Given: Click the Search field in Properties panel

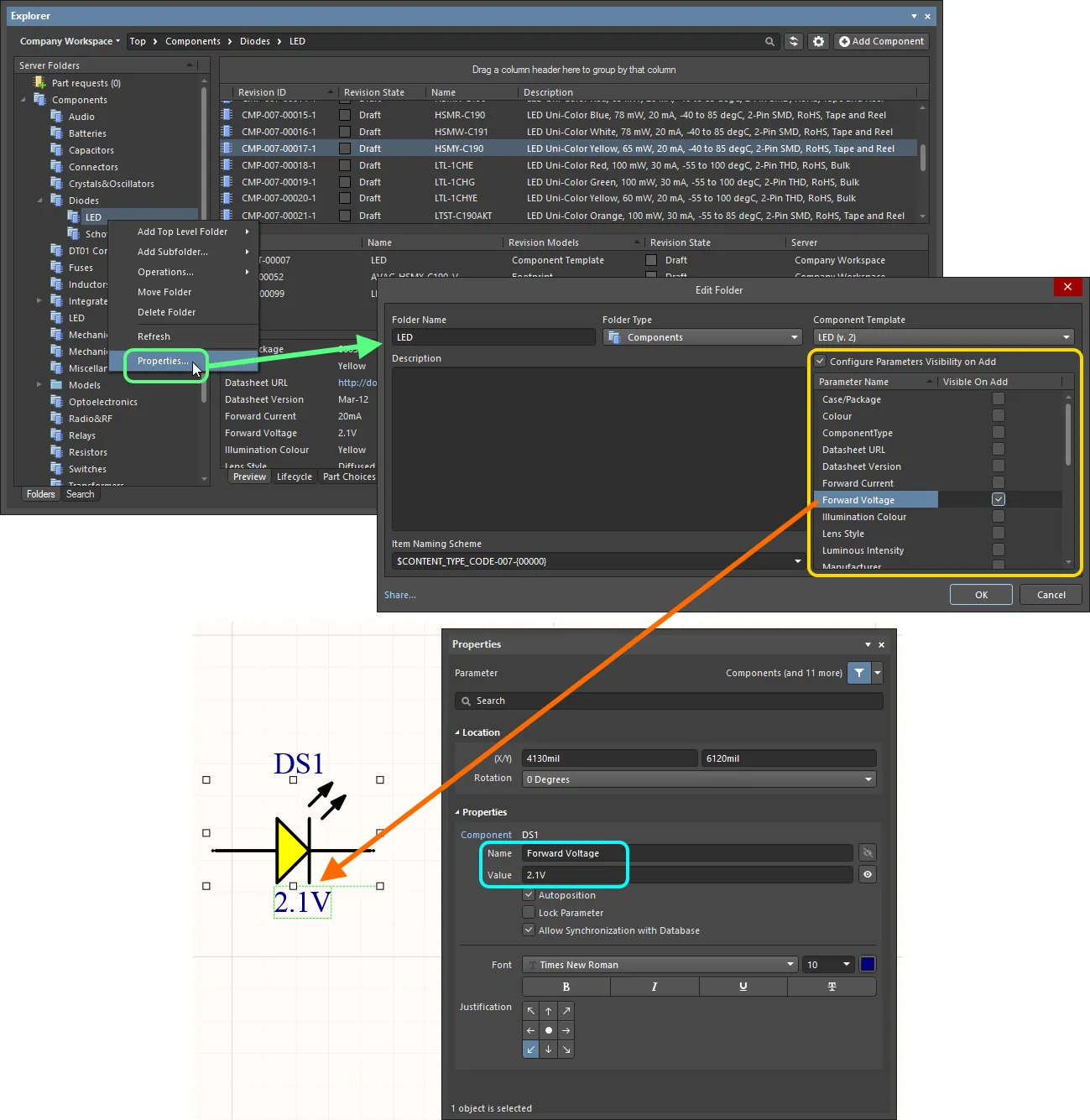Looking at the screenshot, I should pyautogui.click(x=669, y=701).
